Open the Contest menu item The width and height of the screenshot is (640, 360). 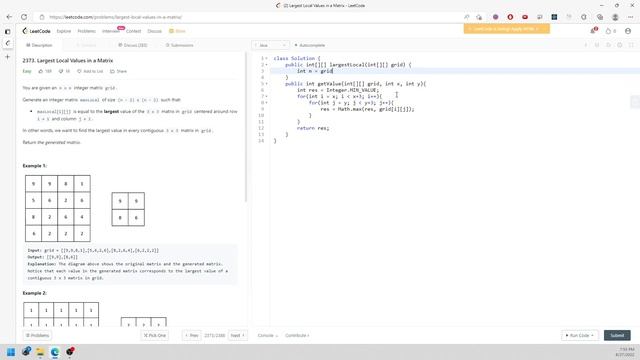pyautogui.click(x=133, y=31)
